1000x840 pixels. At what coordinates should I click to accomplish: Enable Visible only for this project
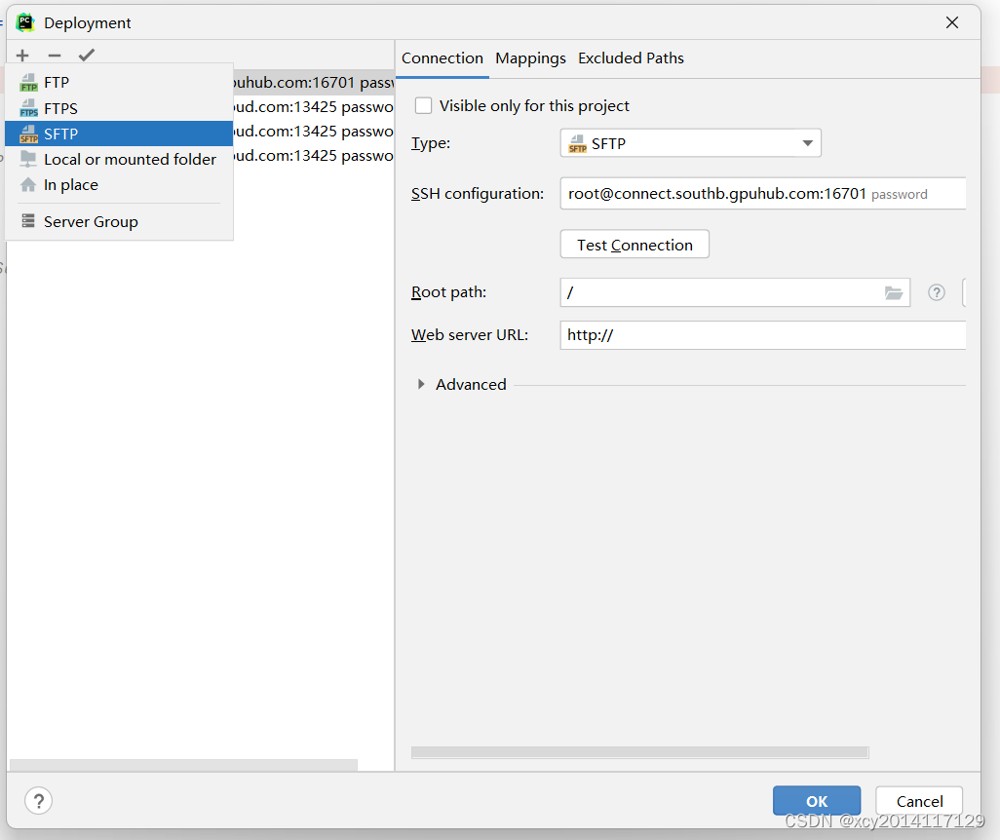(x=423, y=105)
